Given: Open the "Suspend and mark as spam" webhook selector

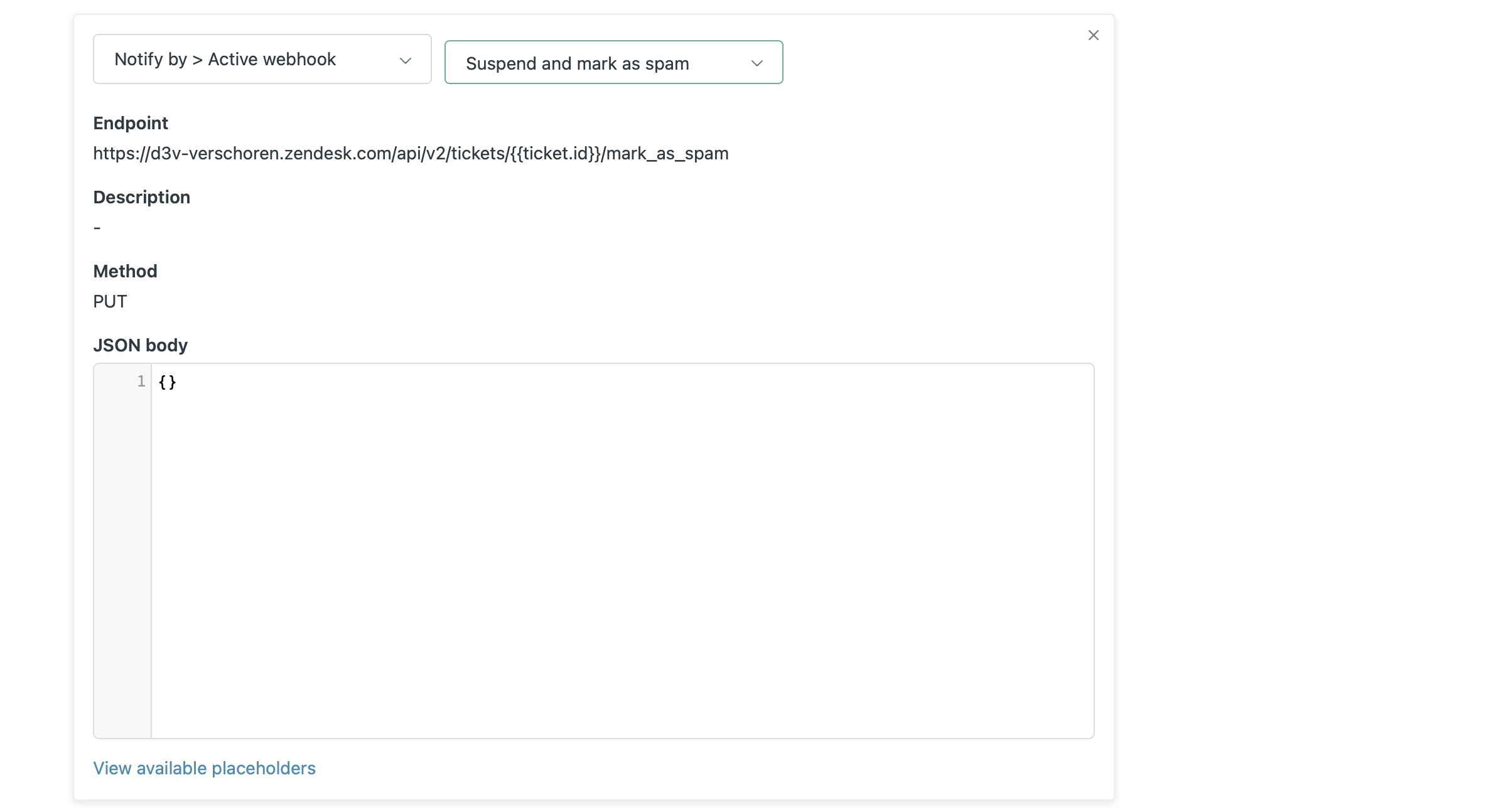Looking at the screenshot, I should click(613, 62).
